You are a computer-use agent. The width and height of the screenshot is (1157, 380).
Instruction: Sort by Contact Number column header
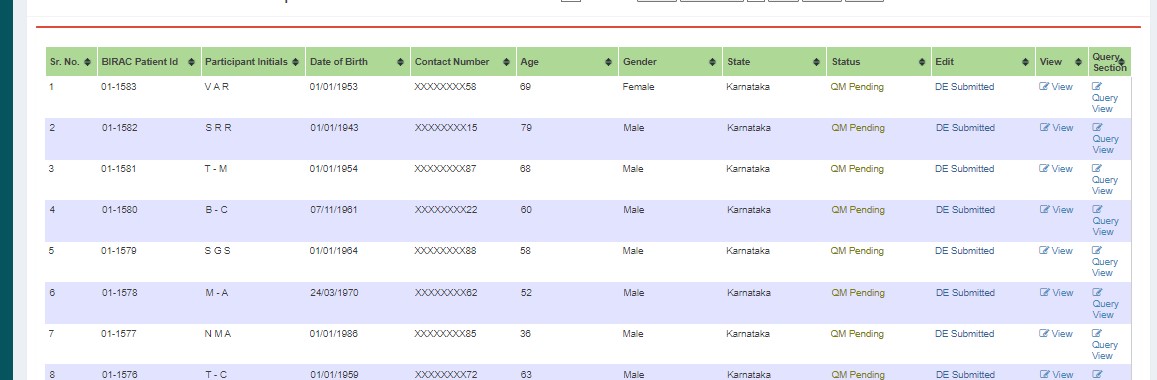463,62
